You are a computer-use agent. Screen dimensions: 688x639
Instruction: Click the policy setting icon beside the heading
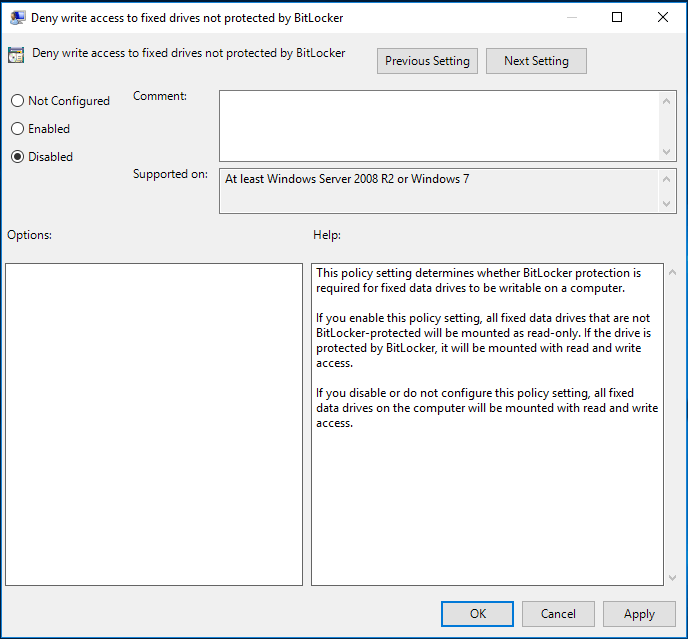point(16,55)
